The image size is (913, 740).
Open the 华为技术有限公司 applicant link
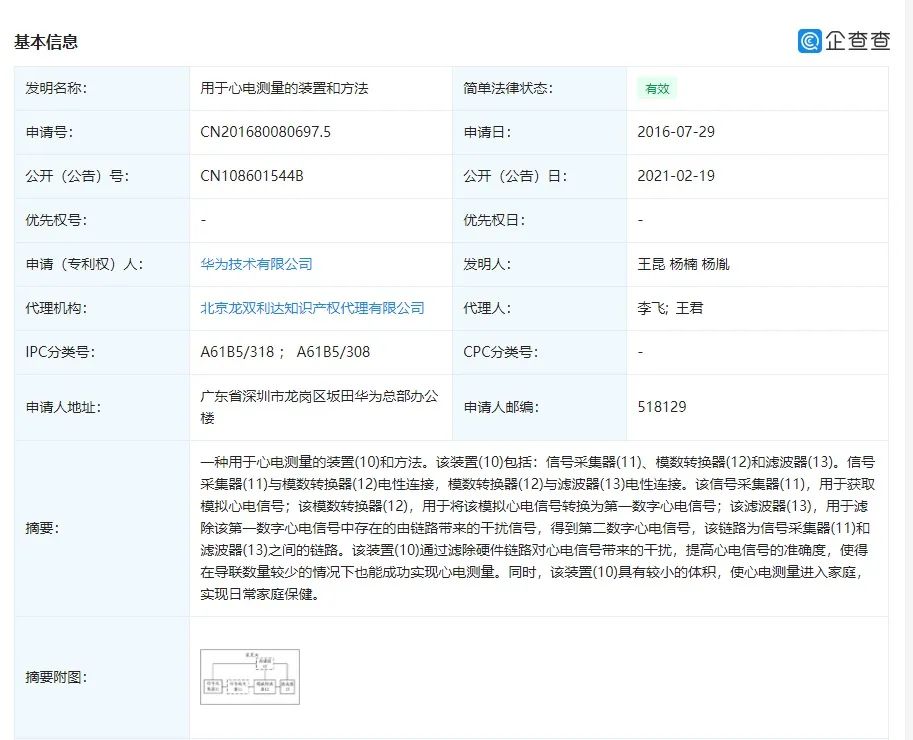click(257, 264)
